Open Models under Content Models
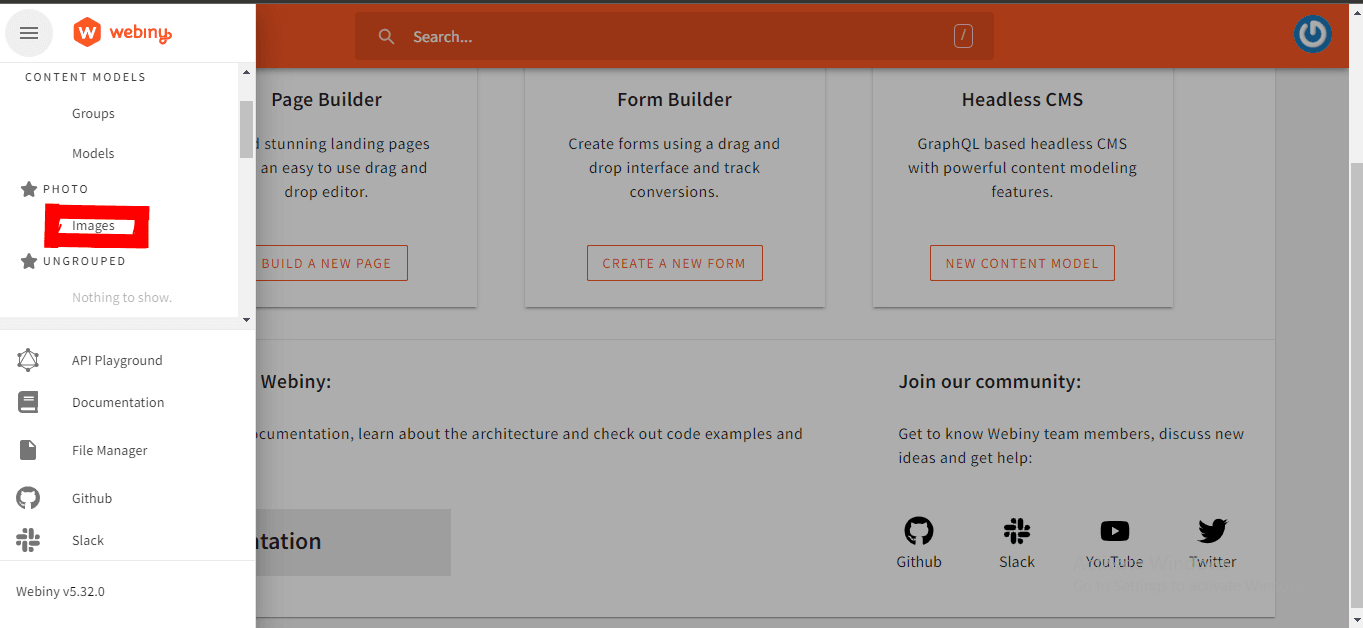 point(93,154)
